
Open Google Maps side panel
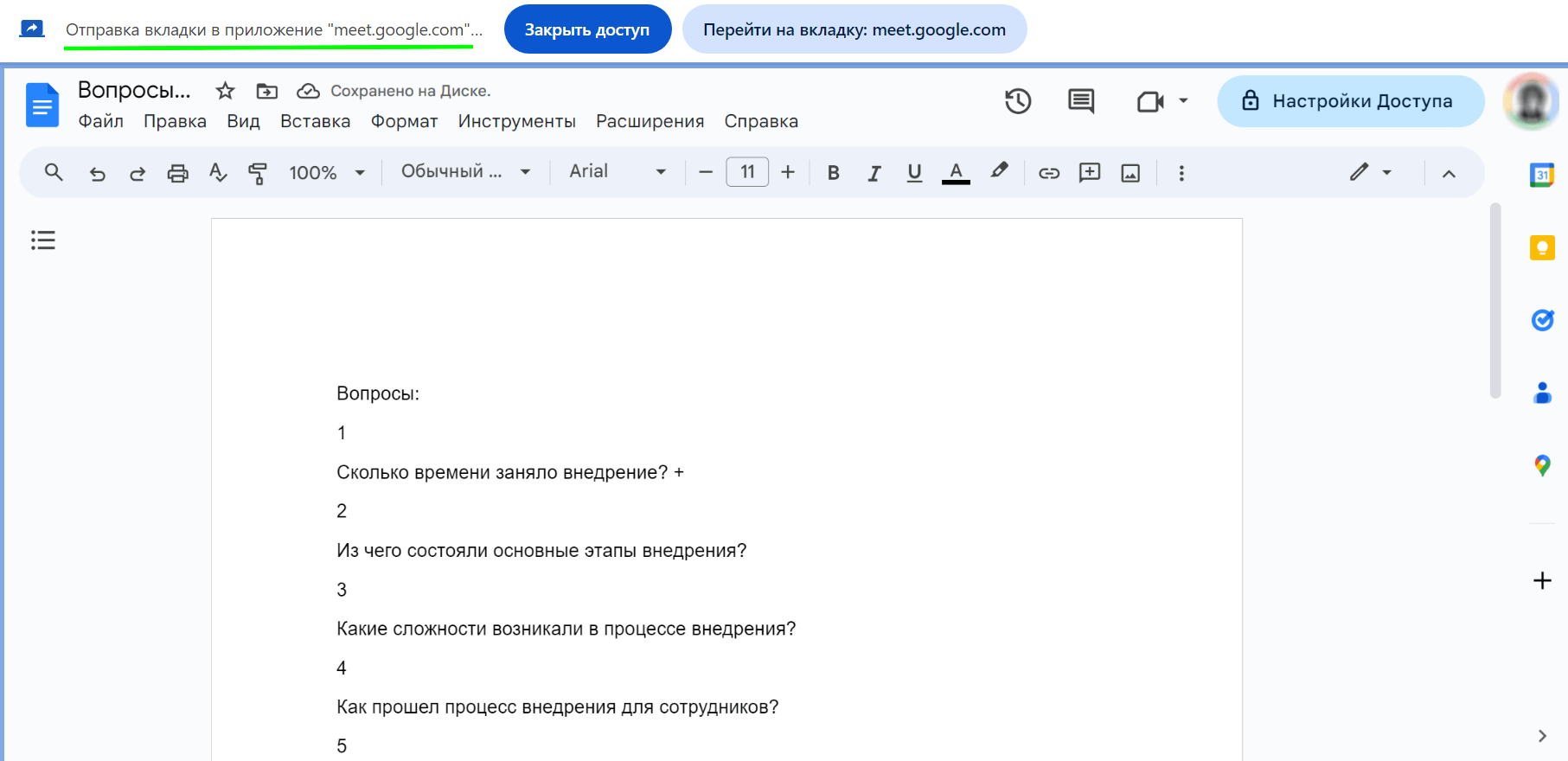coord(1542,465)
